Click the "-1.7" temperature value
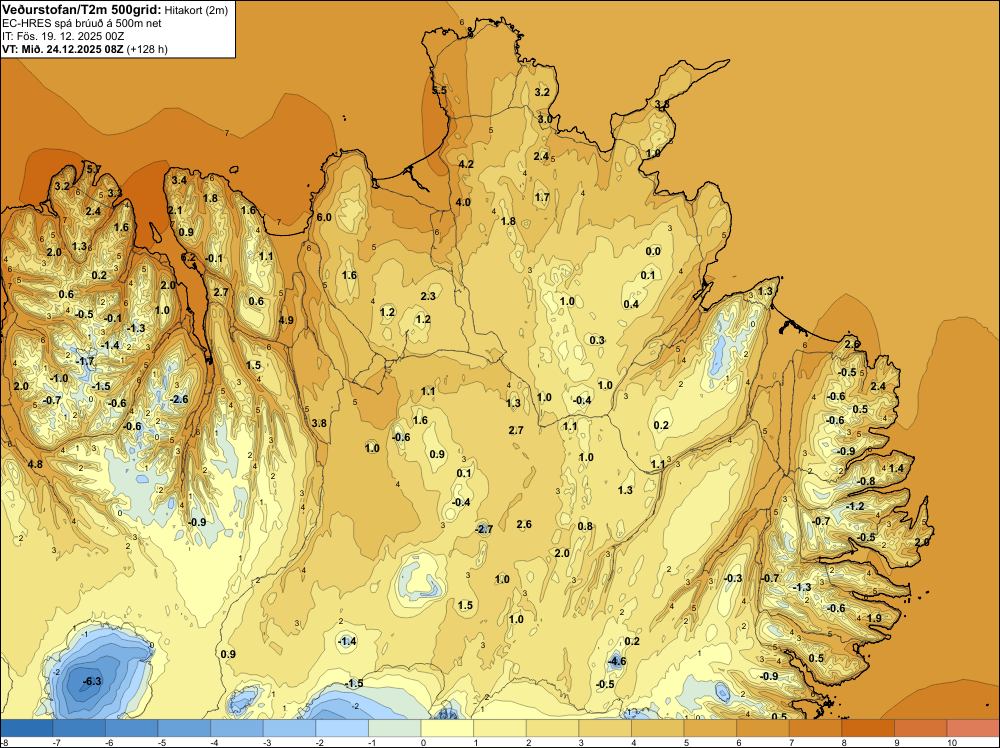Screen dimensions: 1000x748 coord(85,362)
